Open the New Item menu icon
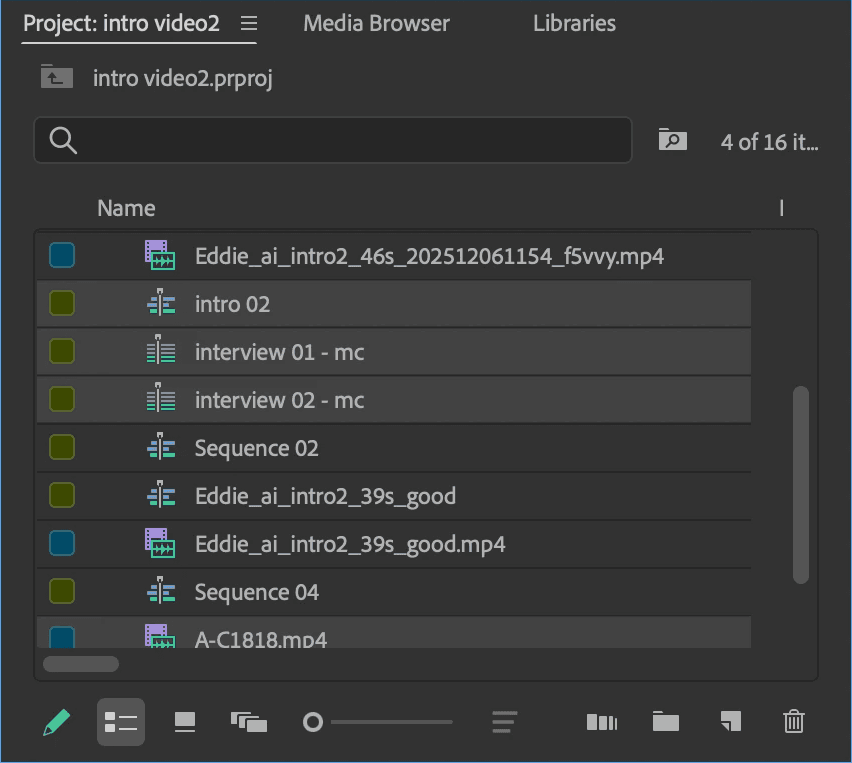 click(x=730, y=721)
